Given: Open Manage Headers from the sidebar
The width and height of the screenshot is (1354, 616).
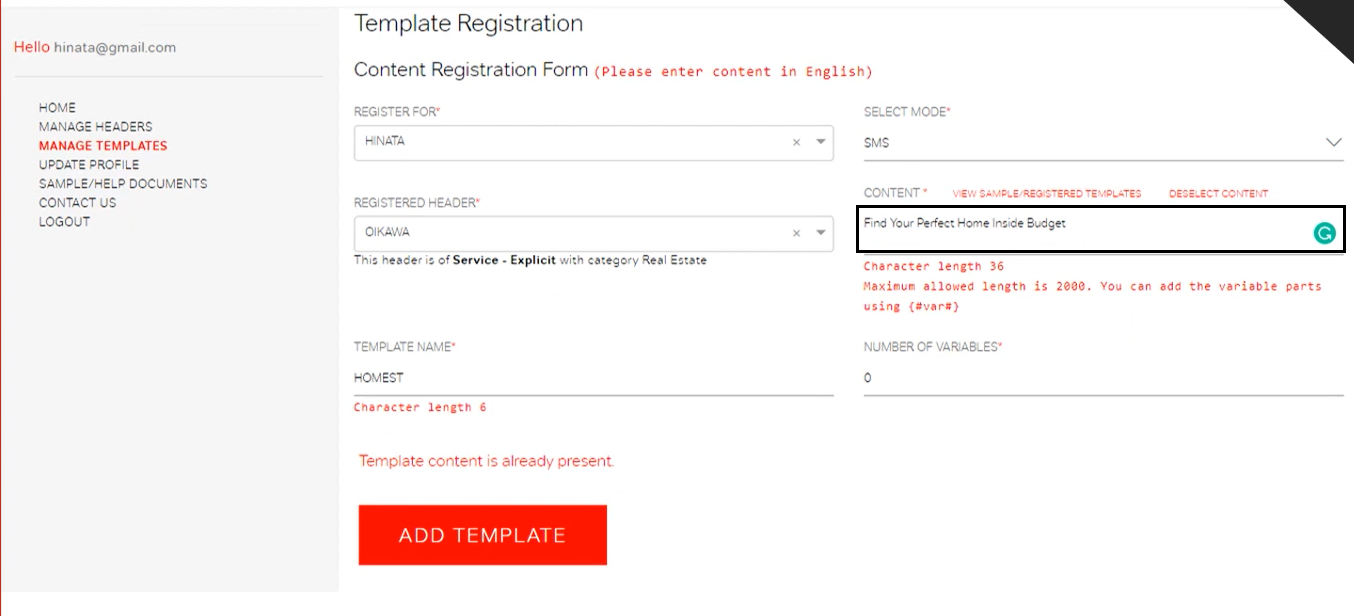Looking at the screenshot, I should [x=96, y=127].
